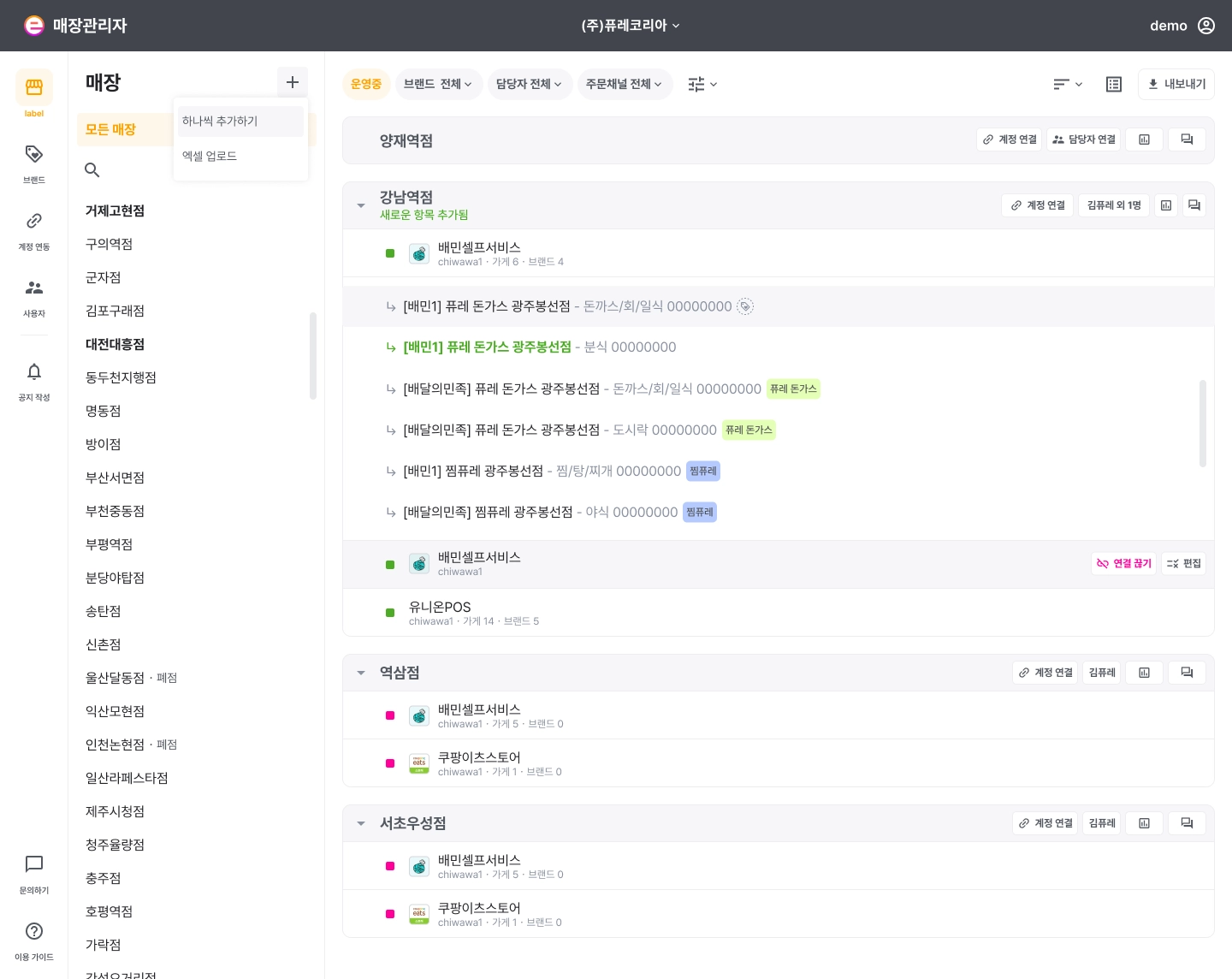
Task: Click pink status square of 역삼점 쿠팡이츠스토어
Action: pyautogui.click(x=390, y=763)
